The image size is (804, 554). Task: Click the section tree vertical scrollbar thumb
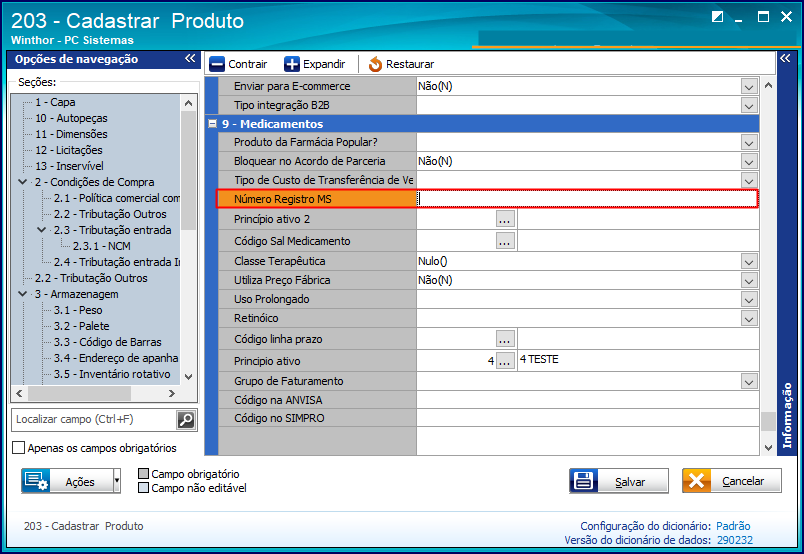click(x=188, y=170)
